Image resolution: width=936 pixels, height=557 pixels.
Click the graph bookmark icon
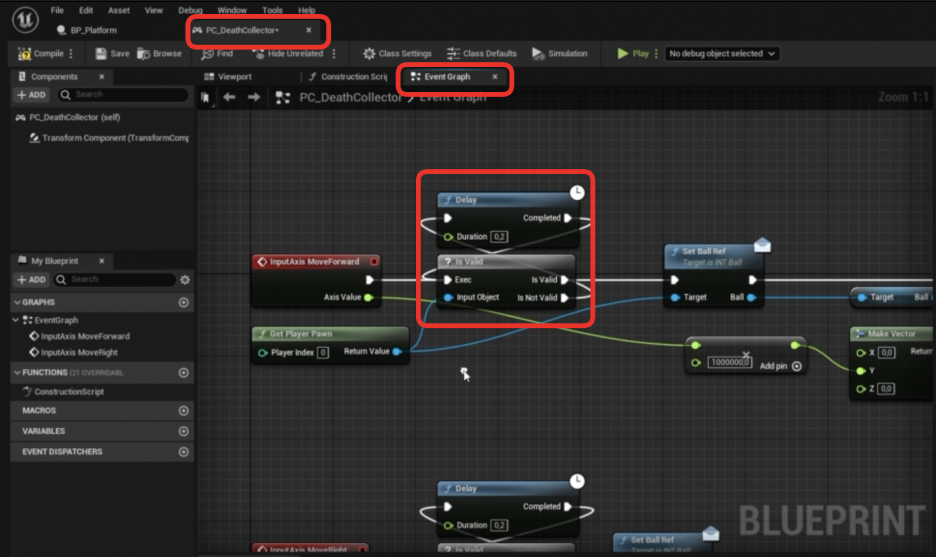[x=205, y=97]
